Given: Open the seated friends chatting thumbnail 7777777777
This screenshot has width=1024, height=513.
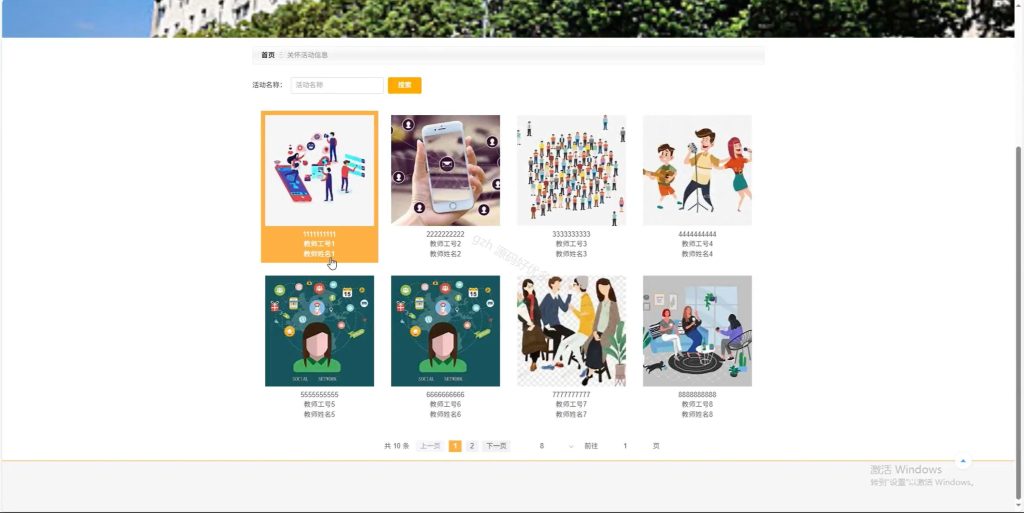Looking at the screenshot, I should point(571,331).
